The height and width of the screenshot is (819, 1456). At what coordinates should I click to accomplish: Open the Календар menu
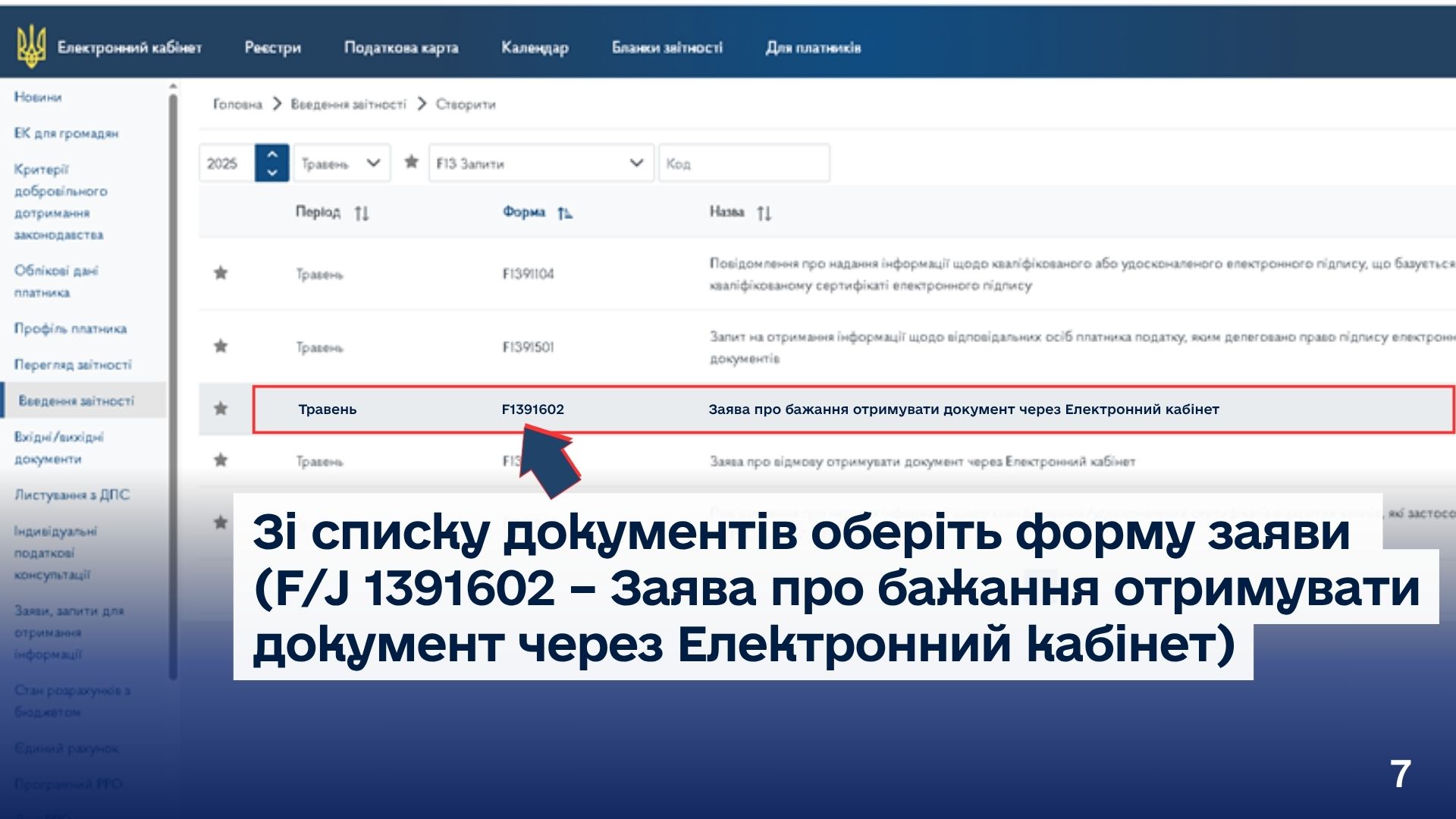tap(535, 48)
